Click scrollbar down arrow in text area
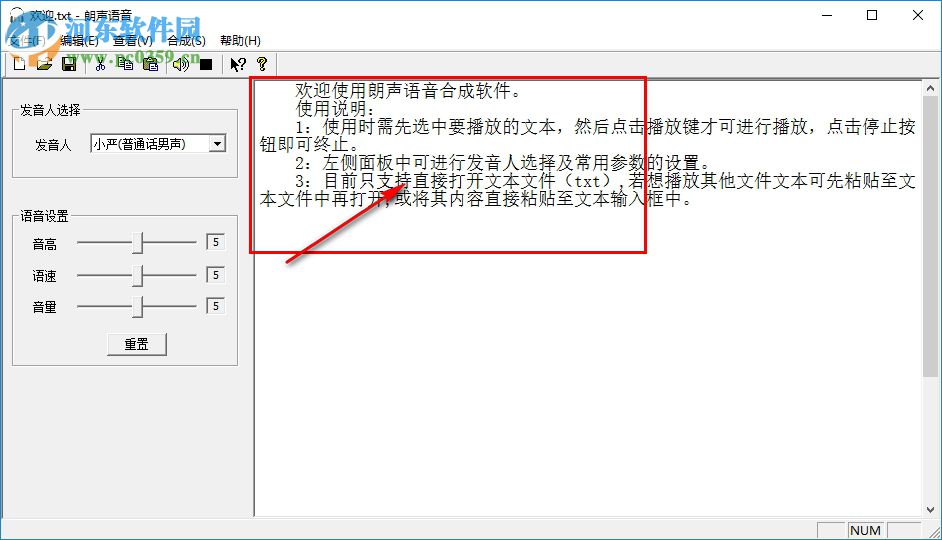The image size is (942, 540). click(x=930, y=509)
